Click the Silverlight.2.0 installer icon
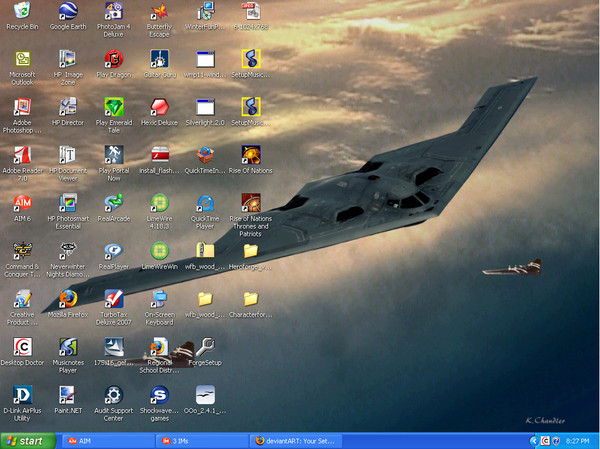 [x=205, y=107]
